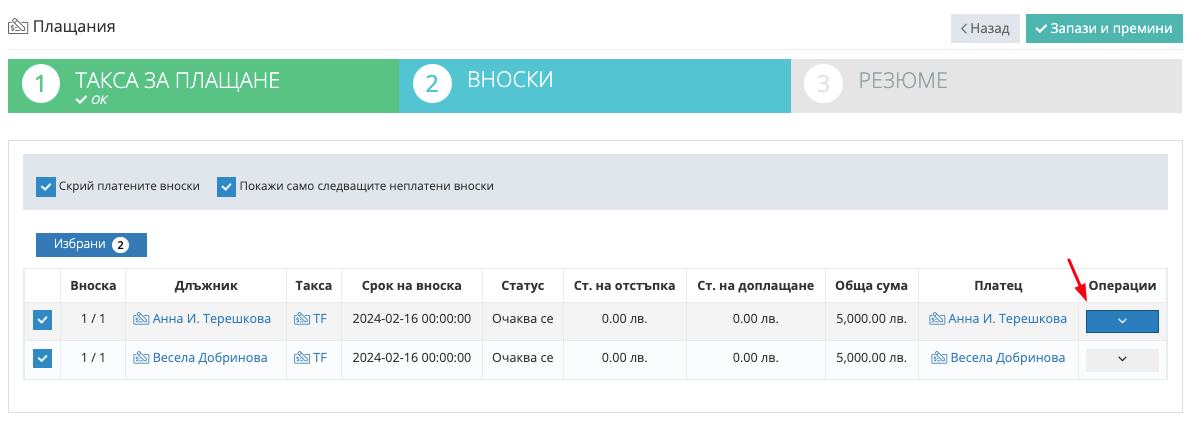Select the ВНОСКИ step tab
This screenshot has width=1195, height=436.
coord(595,85)
